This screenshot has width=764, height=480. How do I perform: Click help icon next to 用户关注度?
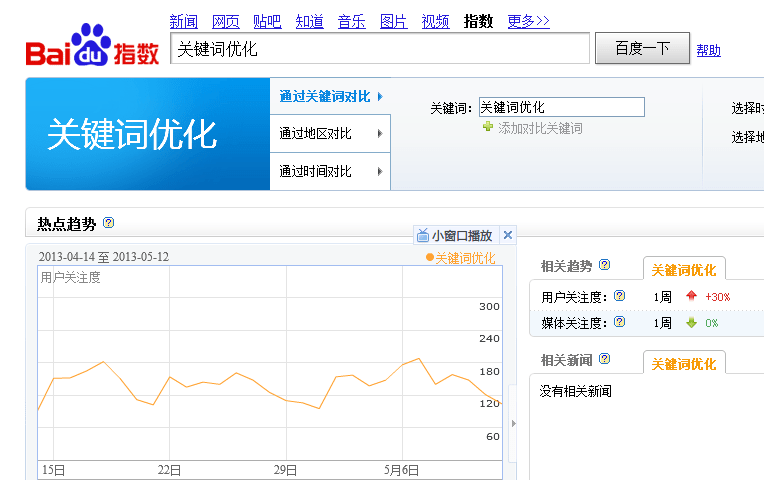pos(619,296)
